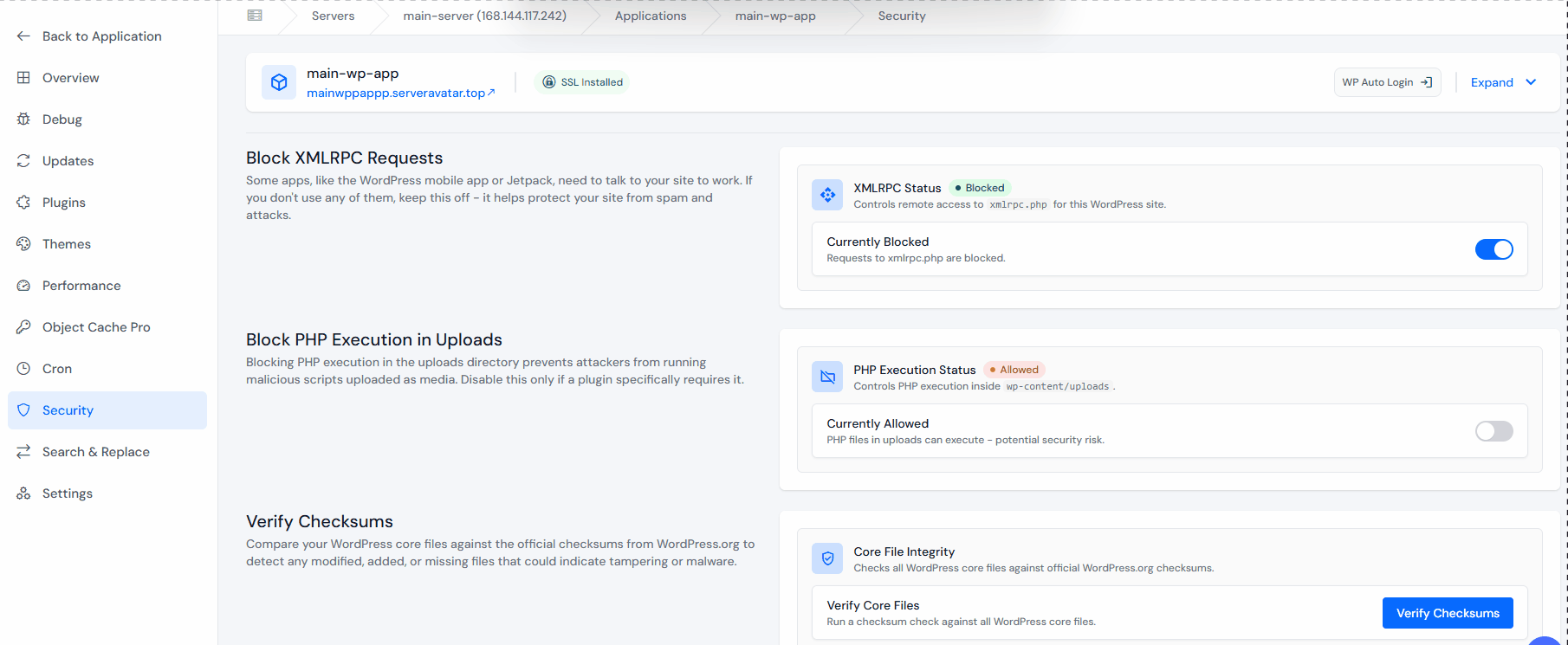Click the Verify Checksums button
This screenshot has width=1568, height=645.
click(1448, 613)
